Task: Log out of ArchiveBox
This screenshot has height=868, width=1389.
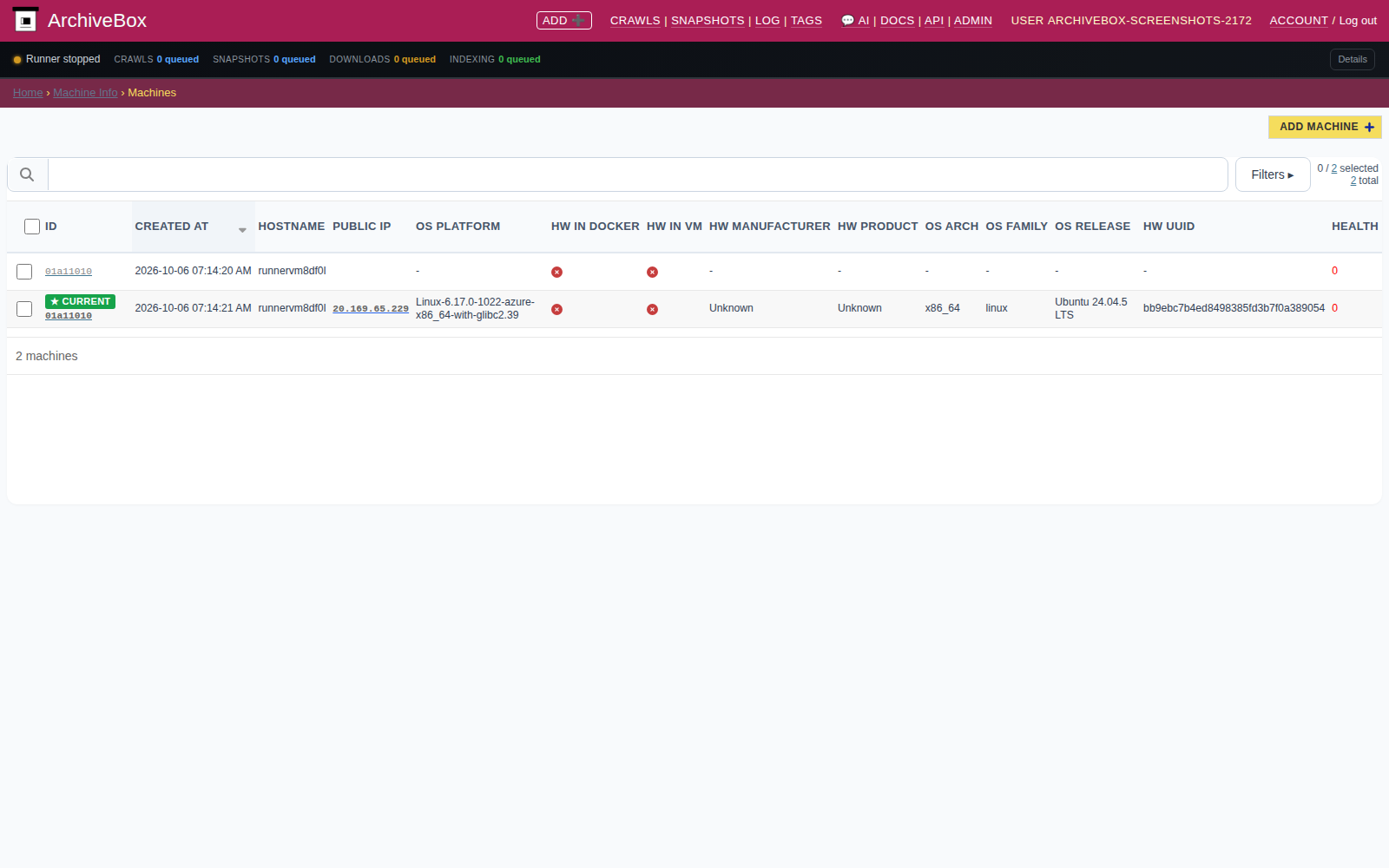Action: click(x=1358, y=21)
